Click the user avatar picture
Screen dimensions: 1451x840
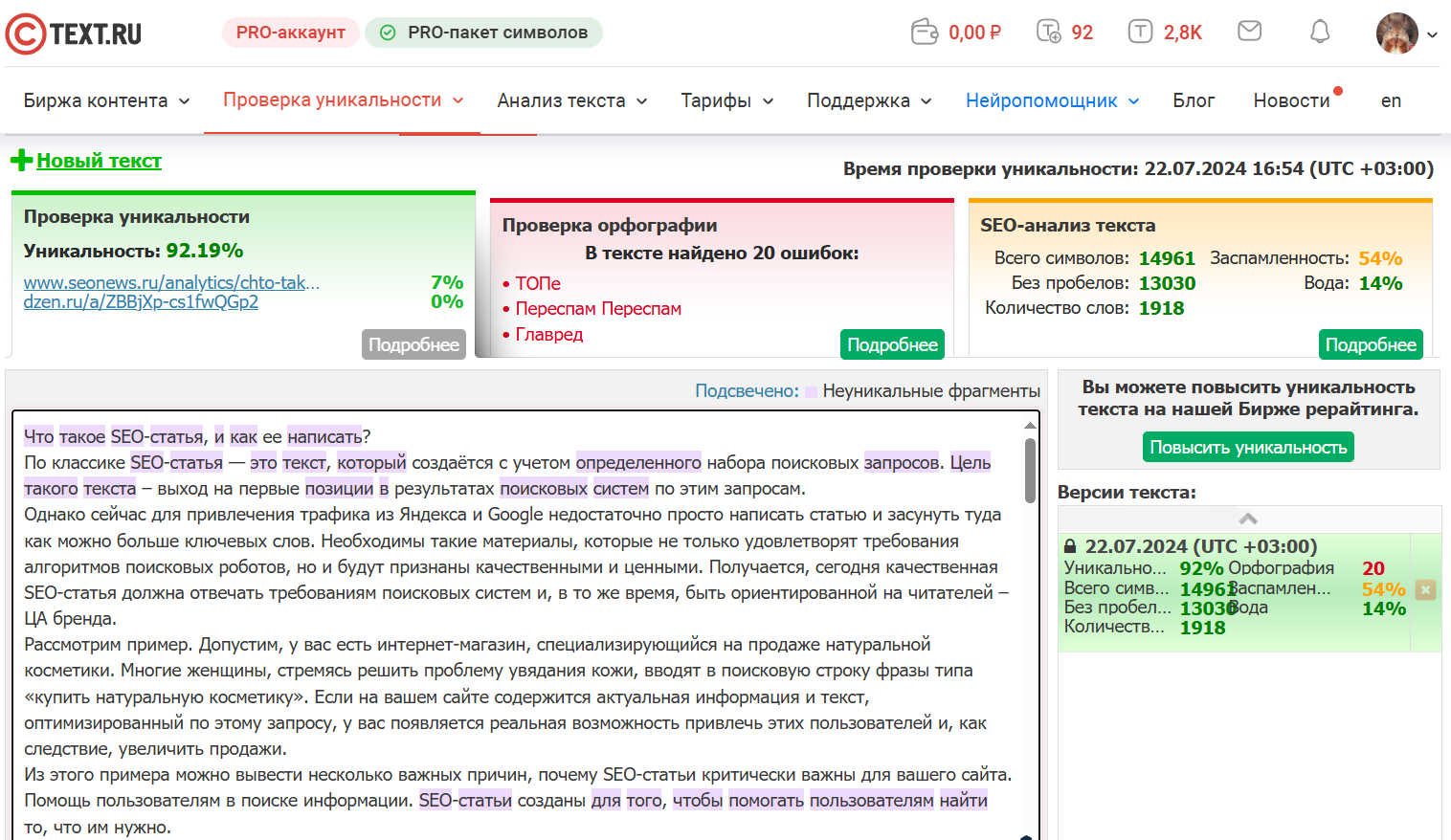coord(1397,33)
